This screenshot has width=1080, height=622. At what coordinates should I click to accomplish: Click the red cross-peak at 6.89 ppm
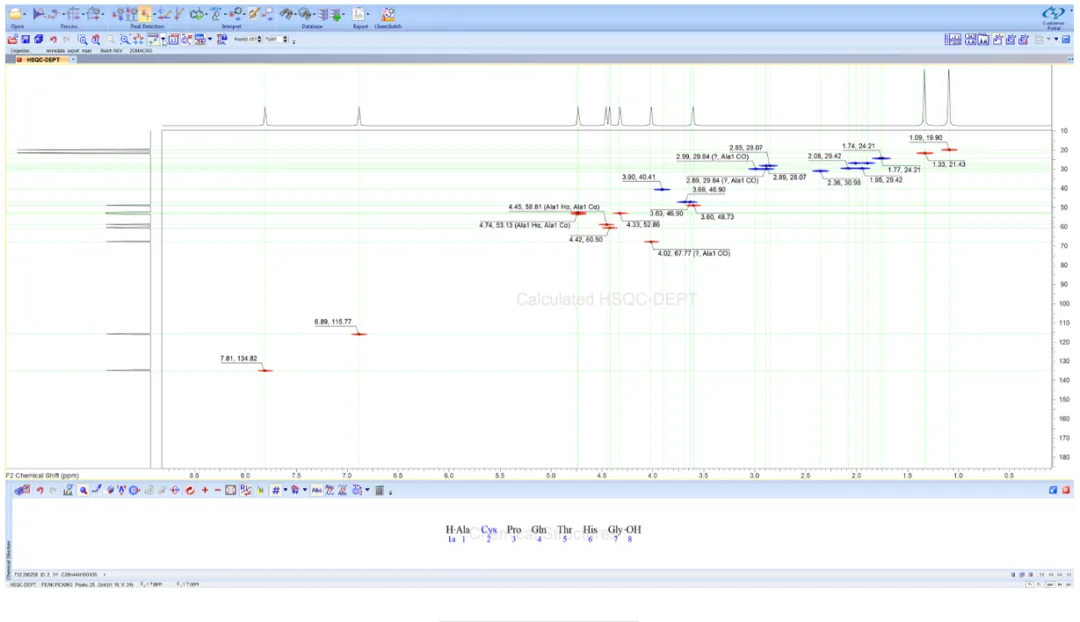[x=359, y=334]
